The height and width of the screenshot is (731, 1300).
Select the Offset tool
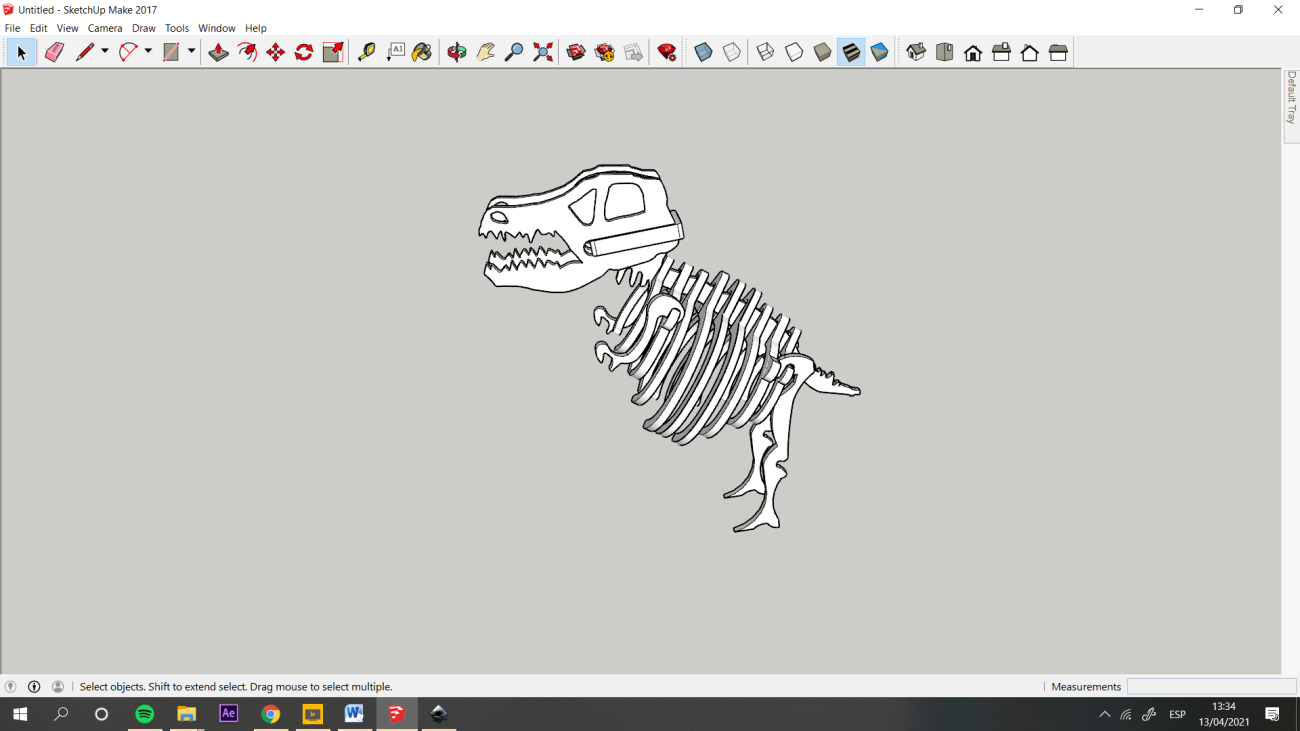pos(247,53)
